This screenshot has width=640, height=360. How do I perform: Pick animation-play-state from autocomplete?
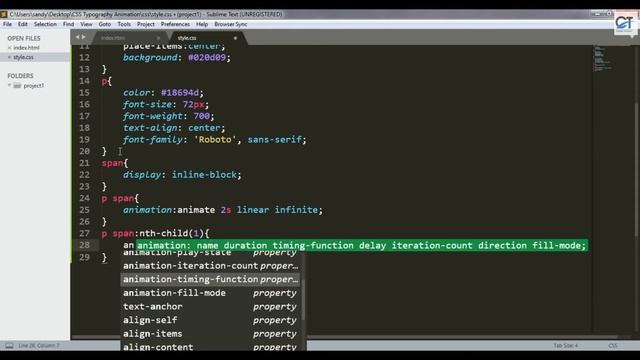[x=210, y=253]
